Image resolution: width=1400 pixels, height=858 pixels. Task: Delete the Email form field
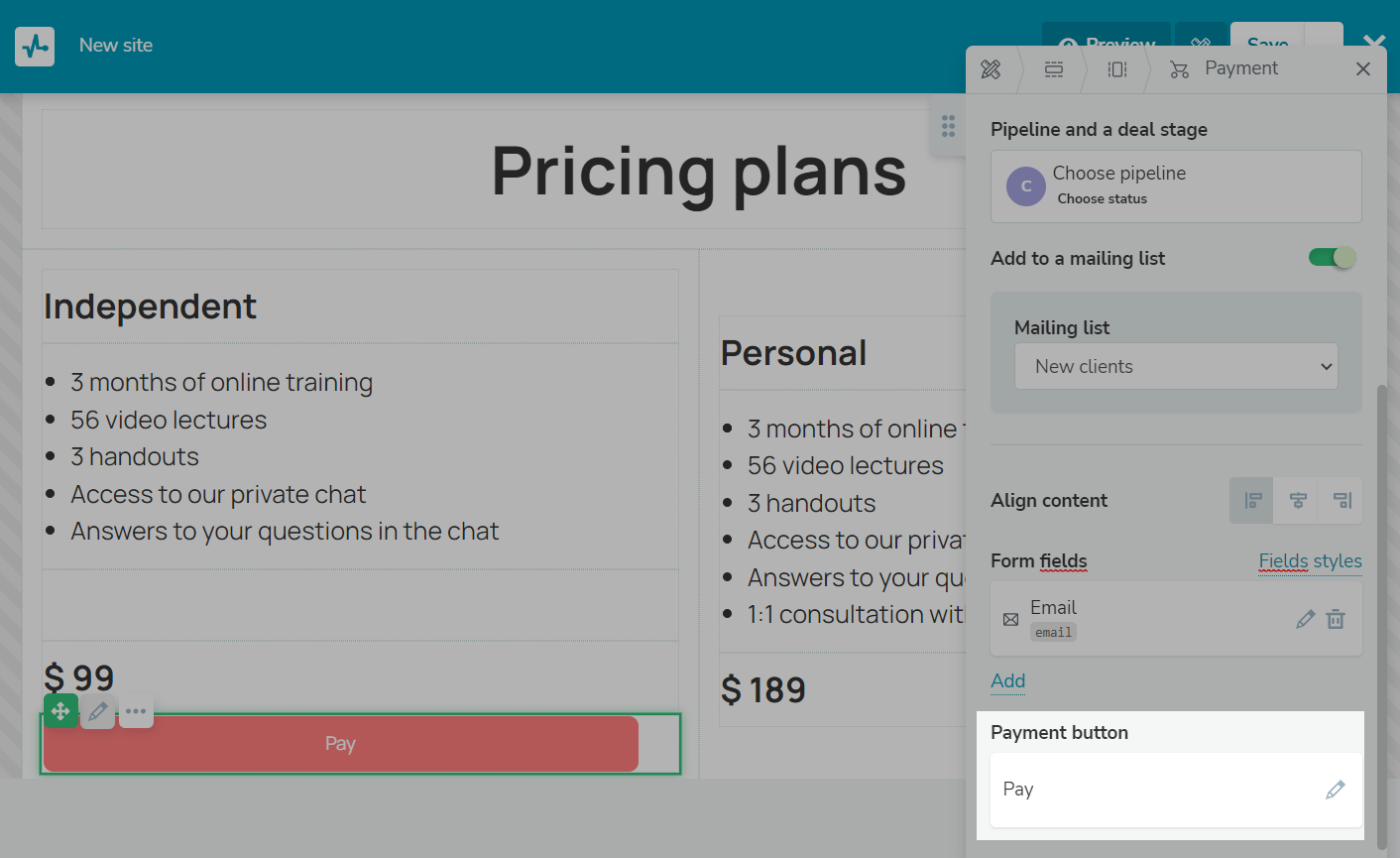[1336, 619]
